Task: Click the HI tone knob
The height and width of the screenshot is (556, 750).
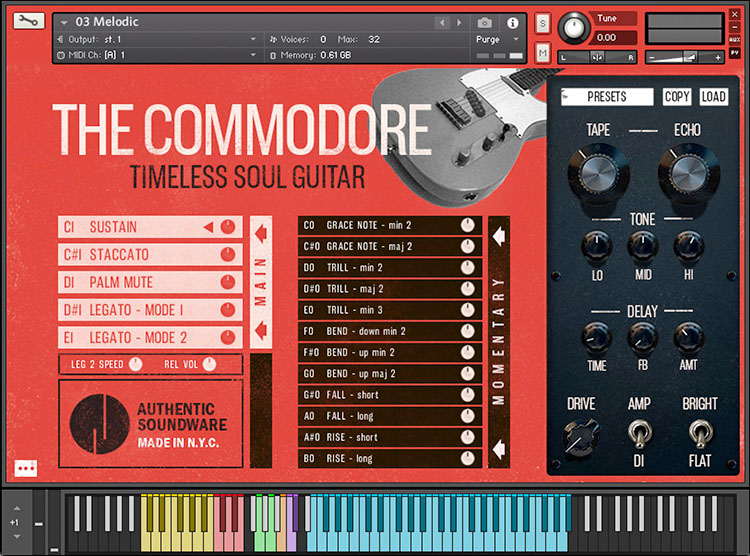Action: coord(689,246)
